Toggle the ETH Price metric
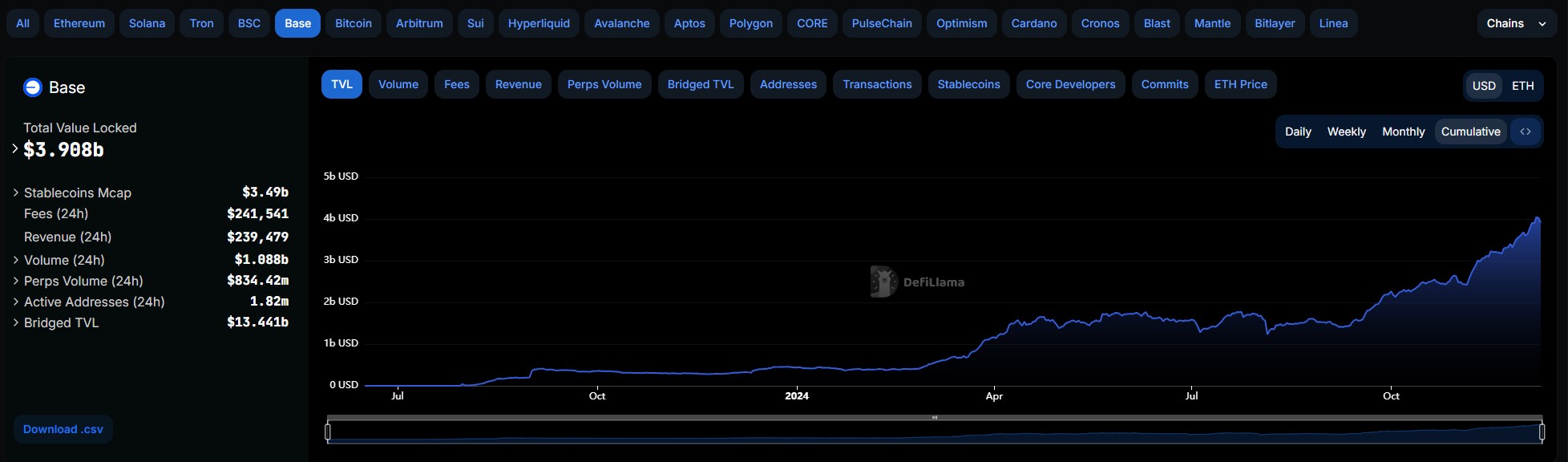 [1241, 84]
